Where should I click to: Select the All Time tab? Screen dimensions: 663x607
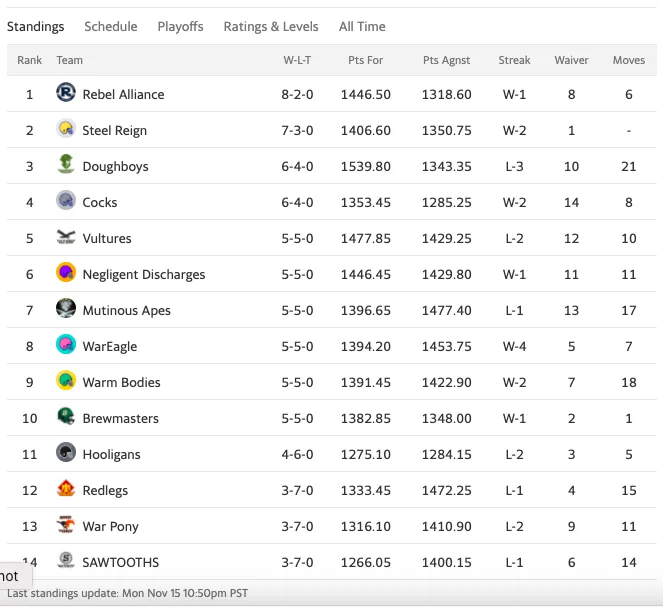coord(362,27)
